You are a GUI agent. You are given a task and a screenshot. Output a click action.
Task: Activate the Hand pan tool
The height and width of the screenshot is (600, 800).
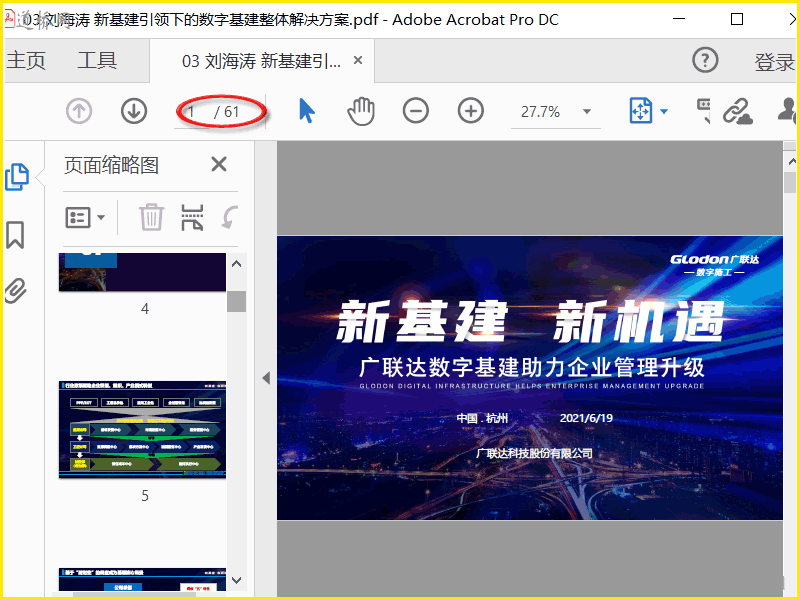[x=361, y=111]
